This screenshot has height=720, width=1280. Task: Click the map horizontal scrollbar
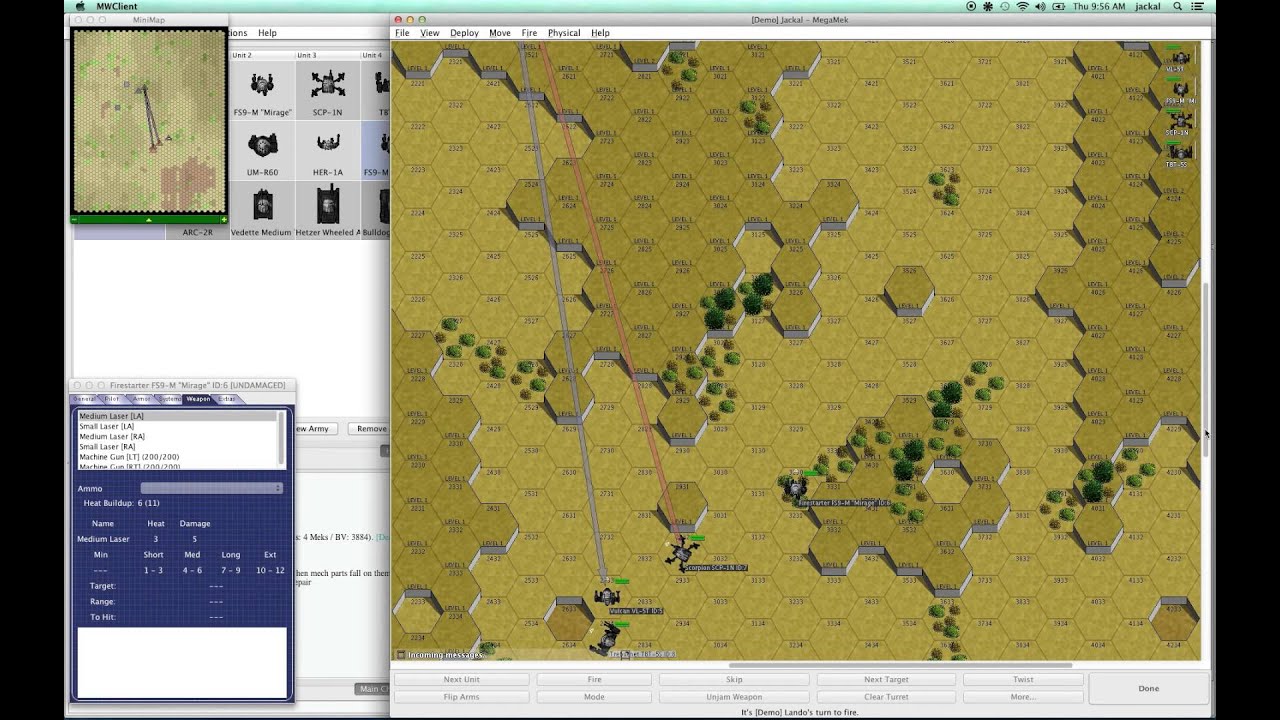900,665
